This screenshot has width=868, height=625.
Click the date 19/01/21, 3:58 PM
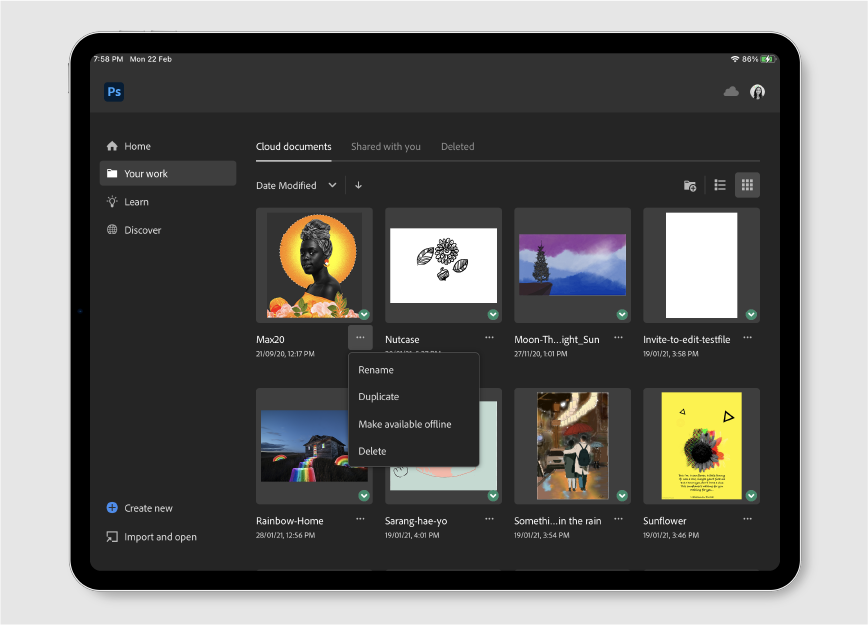(670, 354)
